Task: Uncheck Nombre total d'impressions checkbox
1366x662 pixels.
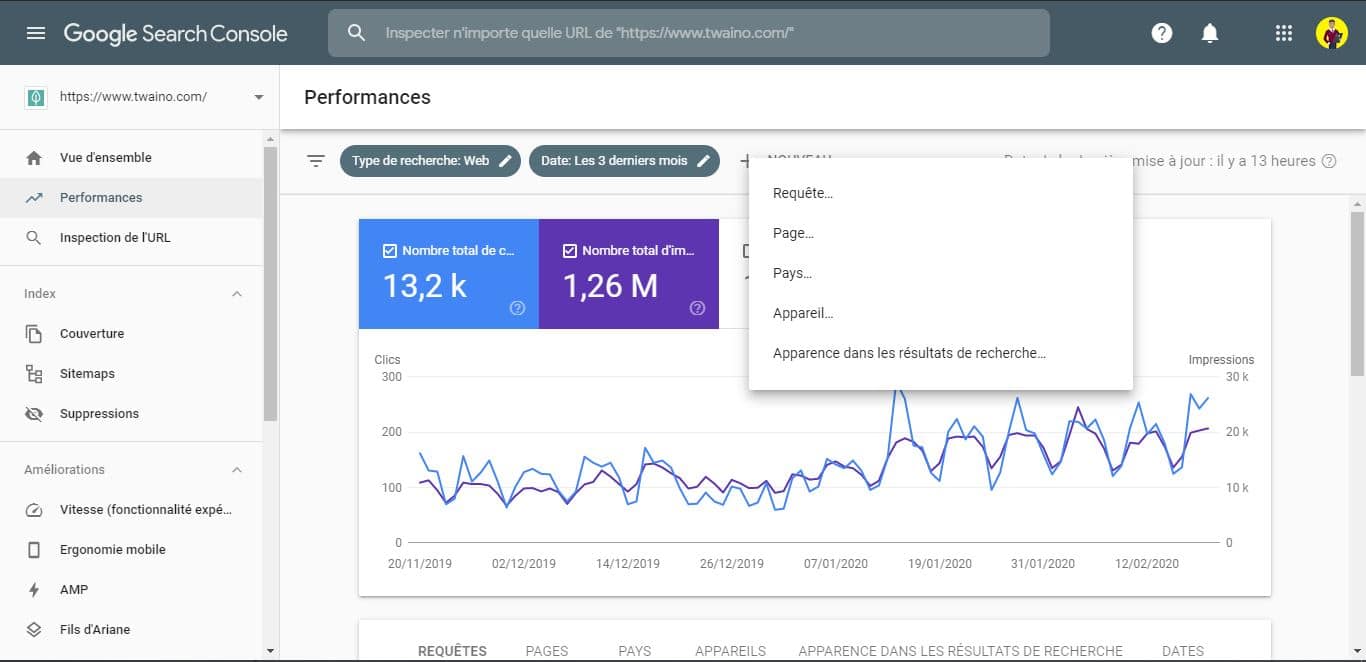Action: pos(570,251)
